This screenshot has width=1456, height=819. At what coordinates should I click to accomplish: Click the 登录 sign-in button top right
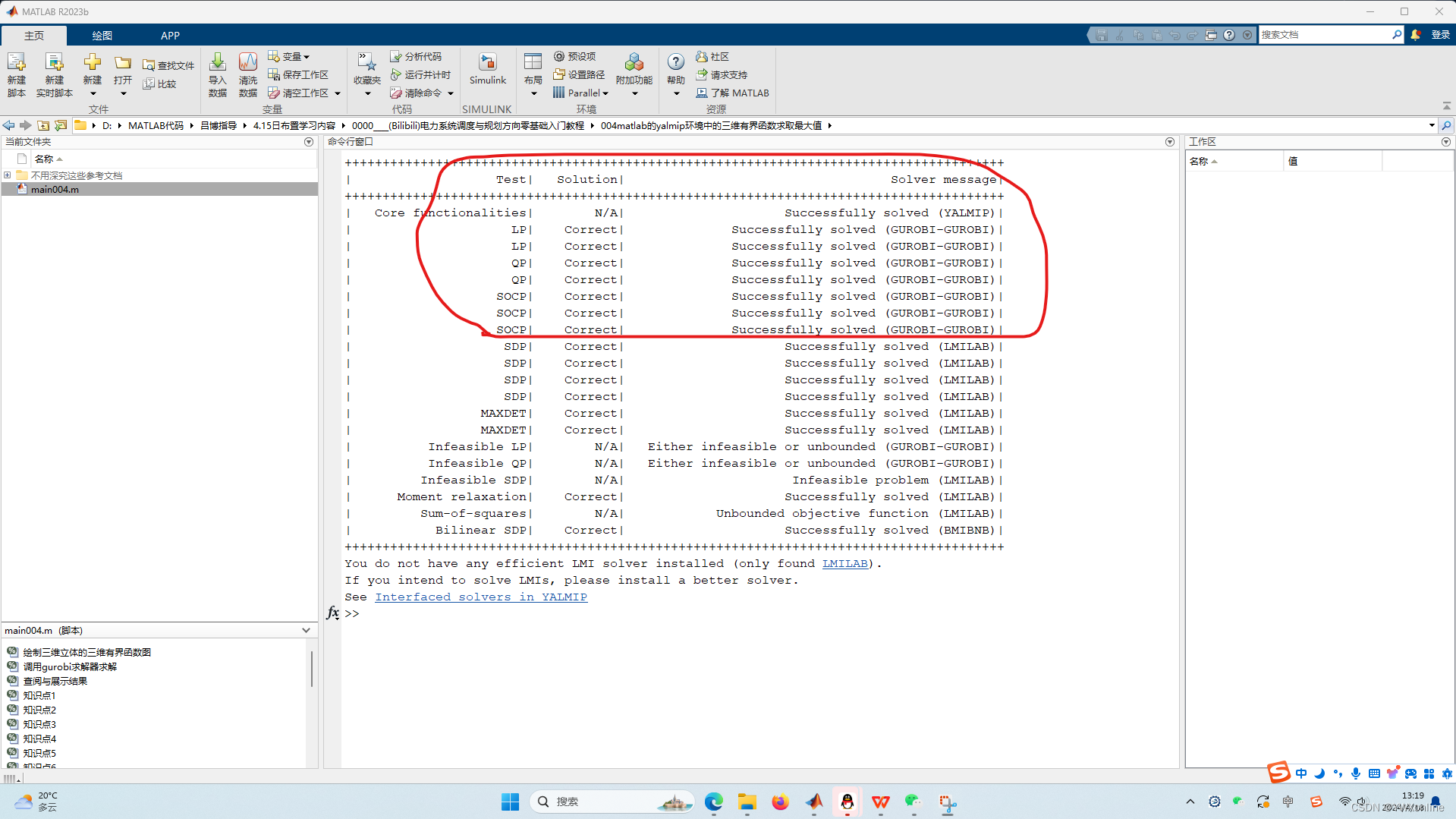pos(1440,34)
